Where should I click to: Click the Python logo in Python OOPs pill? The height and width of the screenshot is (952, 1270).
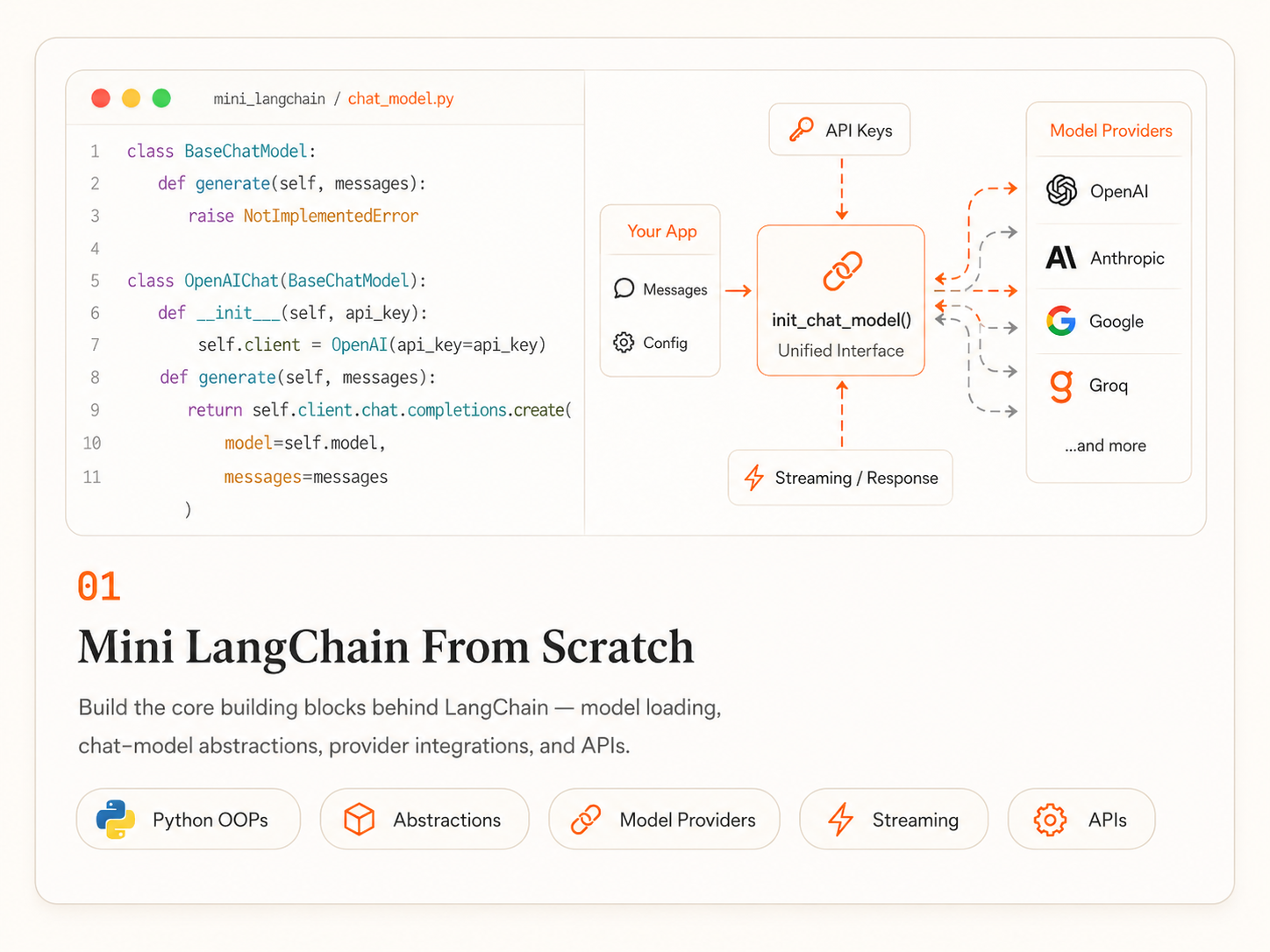tap(116, 820)
